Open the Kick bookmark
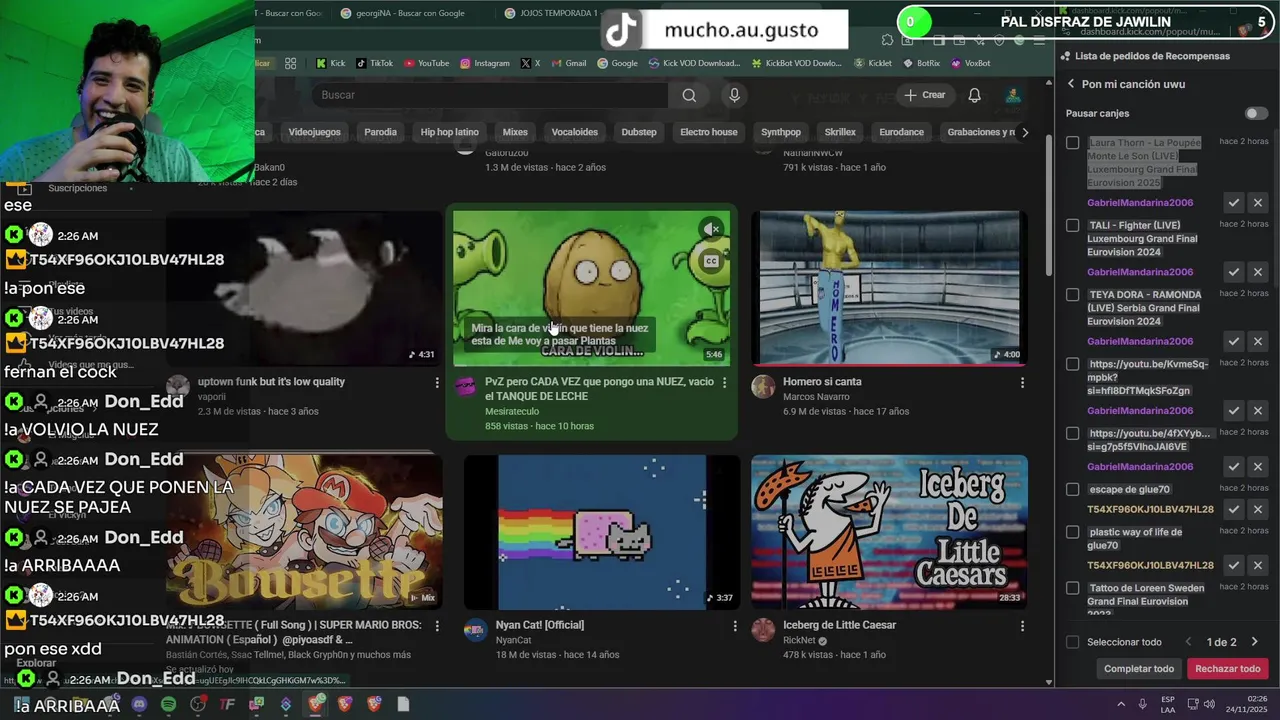 click(330, 63)
